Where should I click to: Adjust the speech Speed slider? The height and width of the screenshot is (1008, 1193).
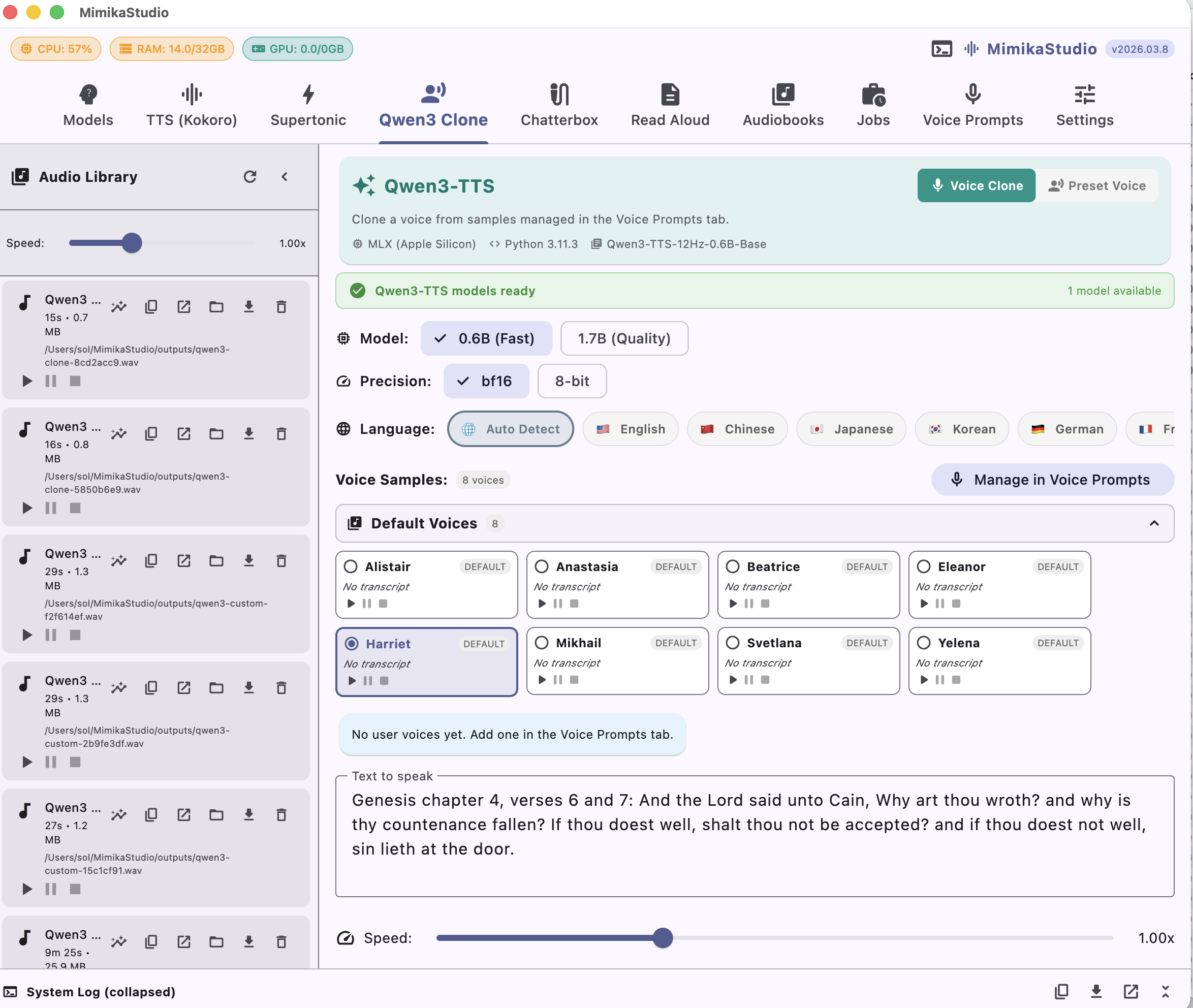663,938
